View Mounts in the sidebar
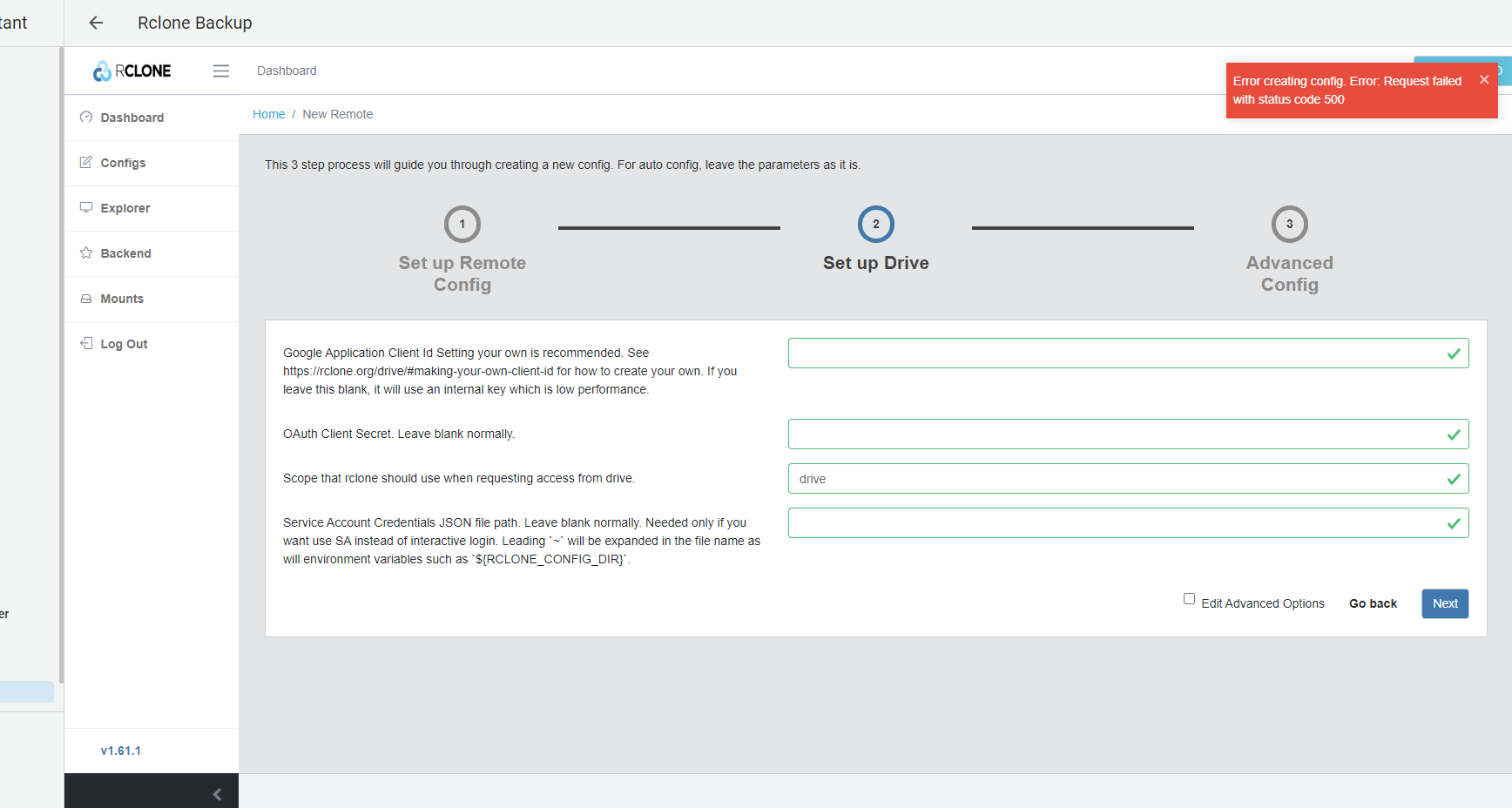The image size is (1512, 808). point(122,299)
